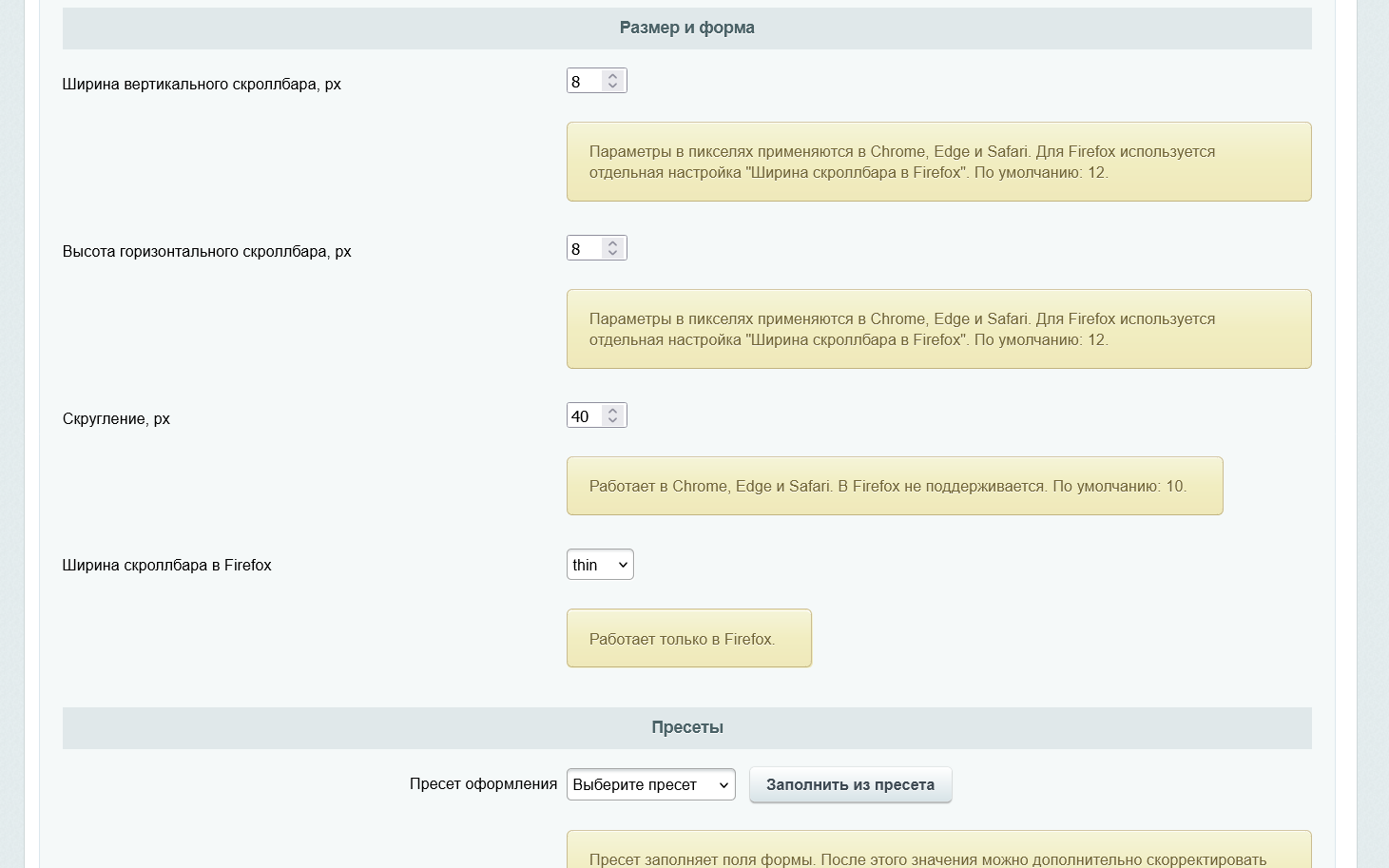
Task: Open the Firefox scrollbar width dropdown
Action: [x=600, y=565]
